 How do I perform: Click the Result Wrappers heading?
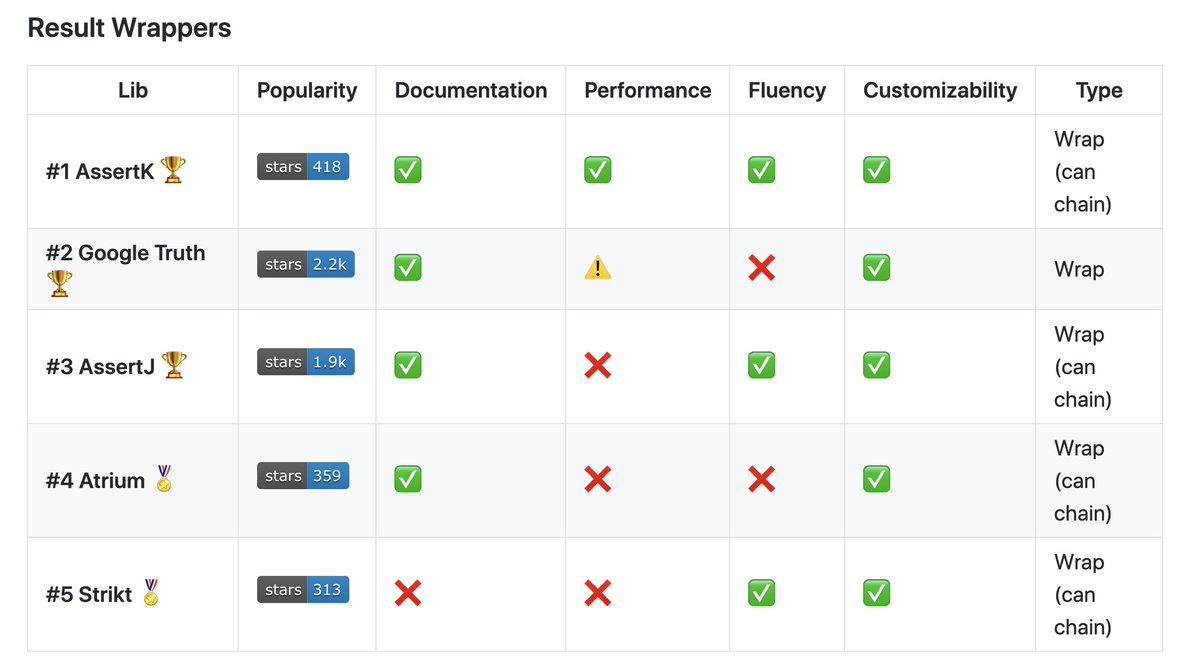(x=129, y=28)
